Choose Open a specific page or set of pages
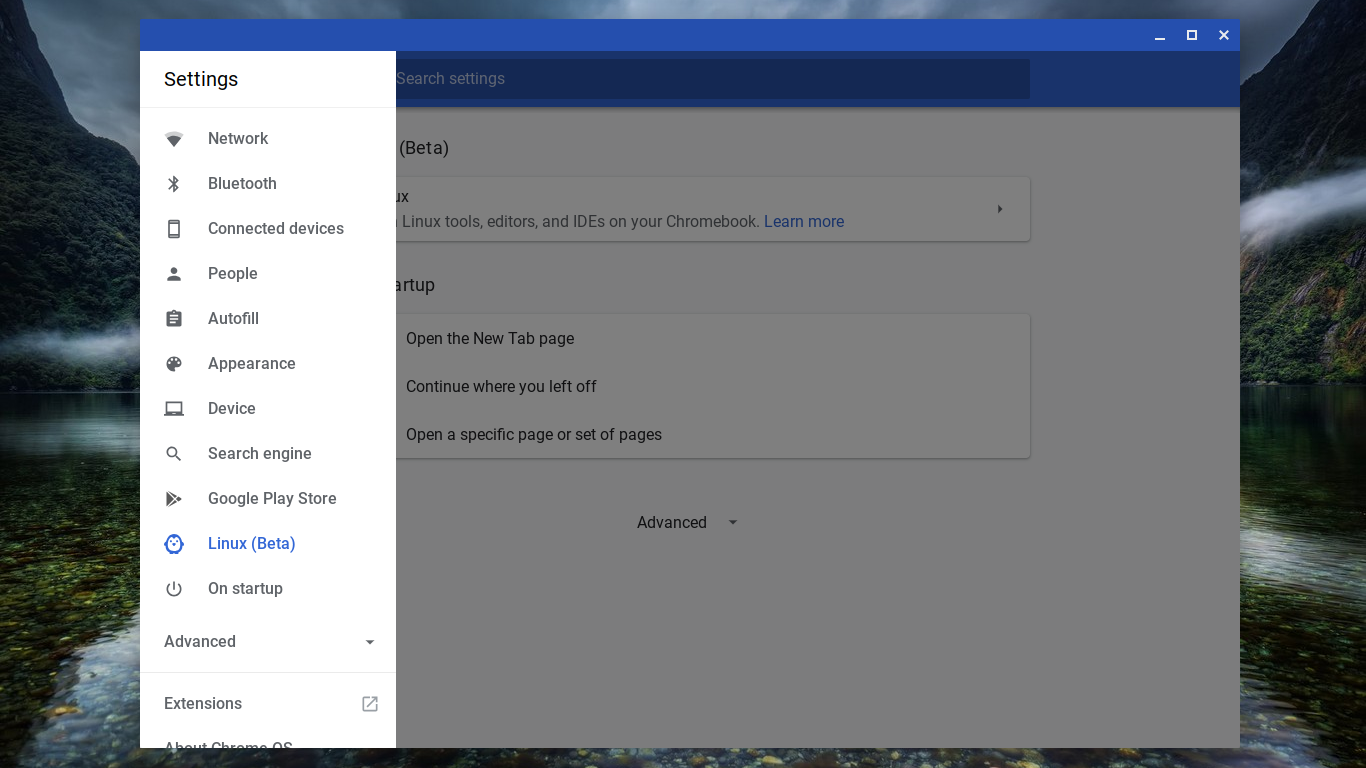Viewport: 1366px width, 768px height. pyautogui.click(x=534, y=435)
